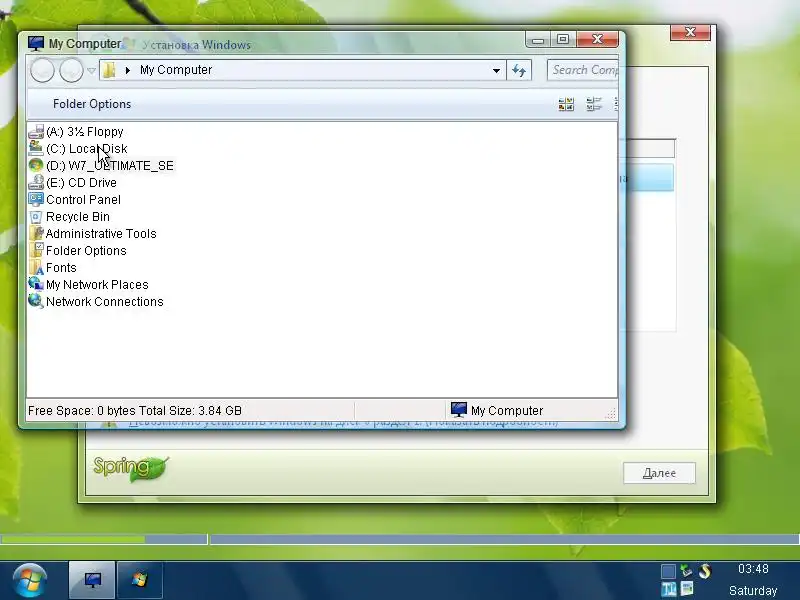
Task: Click the status bar My Computer icon
Action: (x=459, y=410)
